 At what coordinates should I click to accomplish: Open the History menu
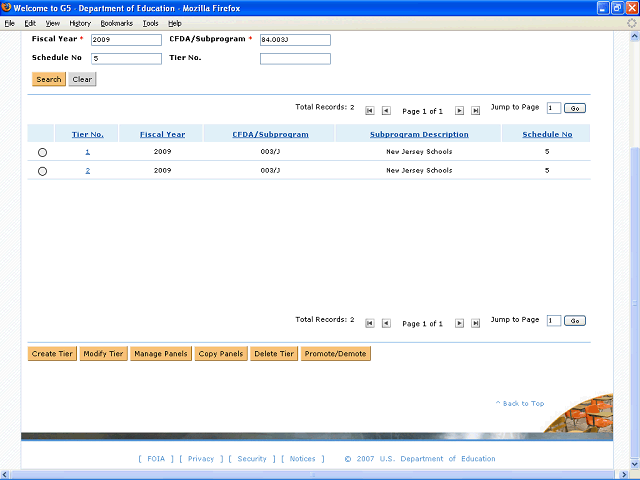[x=80, y=23]
